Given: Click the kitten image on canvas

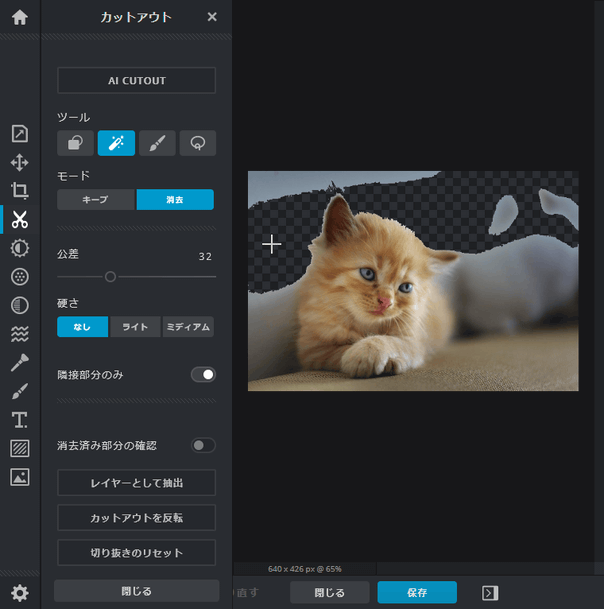Looking at the screenshot, I should [x=413, y=281].
